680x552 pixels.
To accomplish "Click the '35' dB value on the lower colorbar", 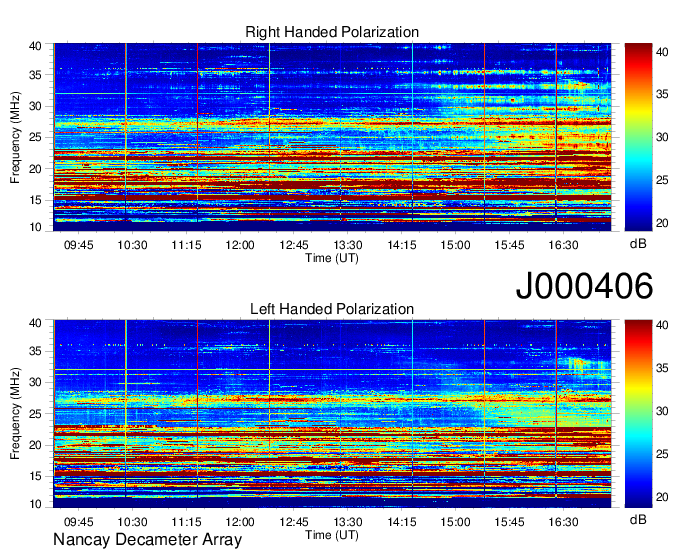I will [662, 369].
